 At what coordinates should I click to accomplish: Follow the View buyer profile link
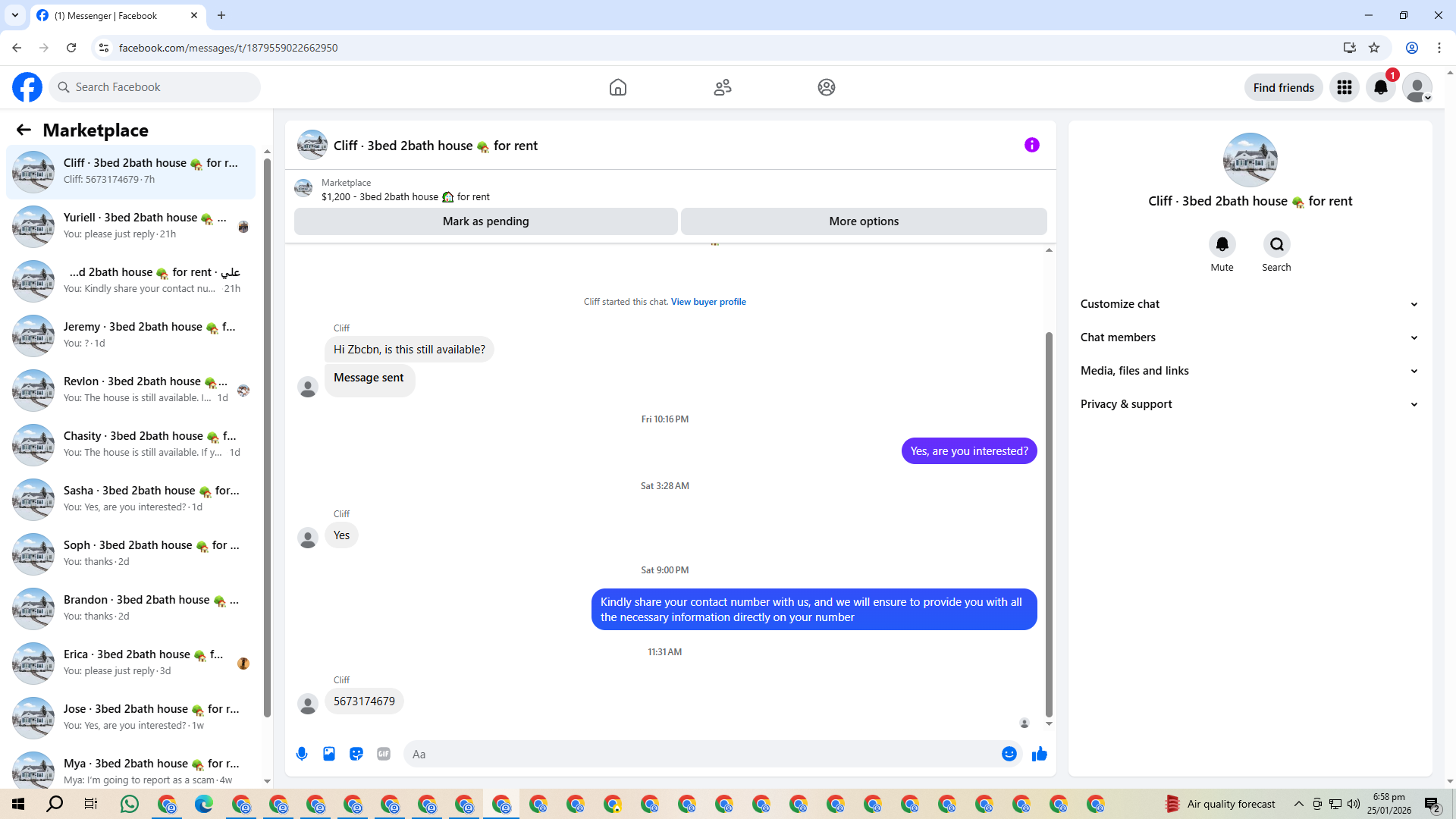pyautogui.click(x=708, y=302)
